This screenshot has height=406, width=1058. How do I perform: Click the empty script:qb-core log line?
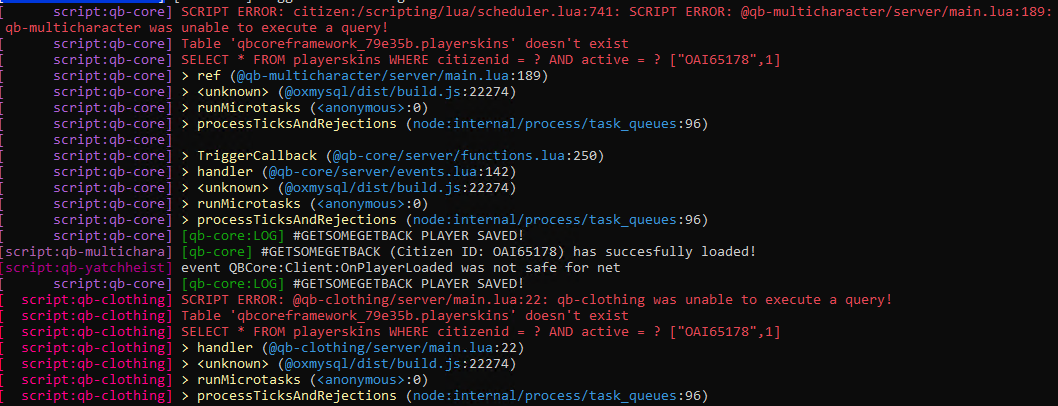(x=86, y=140)
